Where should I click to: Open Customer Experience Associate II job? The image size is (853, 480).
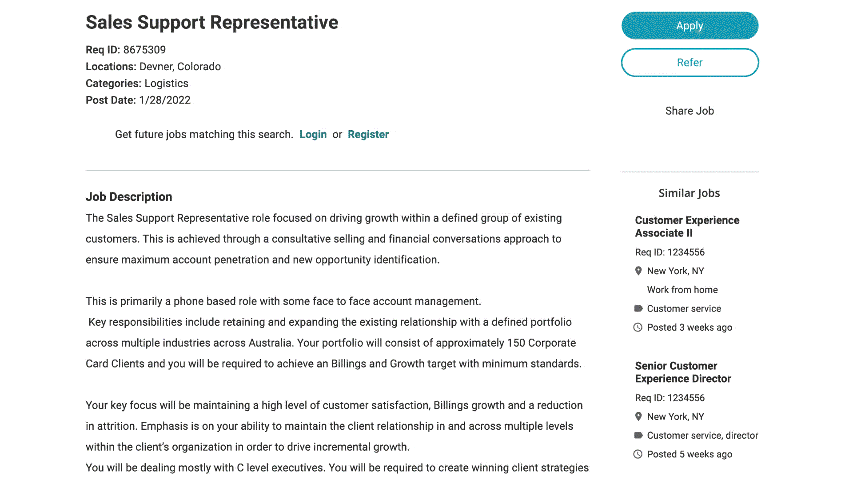point(687,226)
